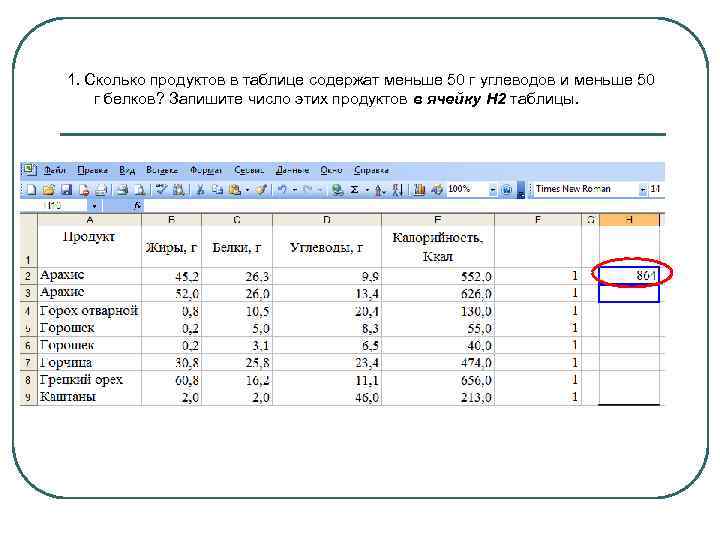The height and width of the screenshot is (540, 720).
Task: Click the Жиры, г header cell
Action: [x=171, y=247]
